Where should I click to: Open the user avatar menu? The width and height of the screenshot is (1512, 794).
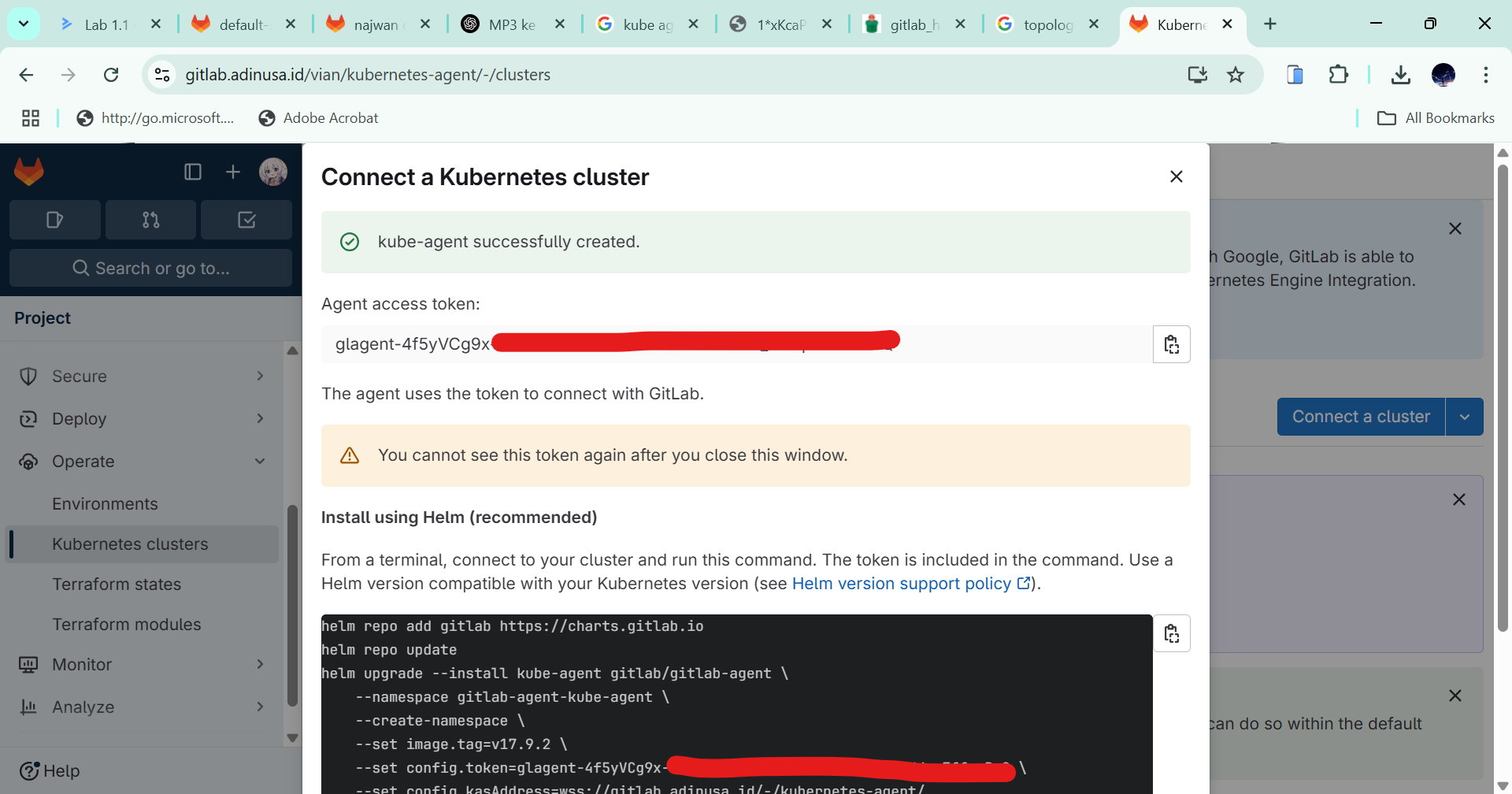[273, 172]
